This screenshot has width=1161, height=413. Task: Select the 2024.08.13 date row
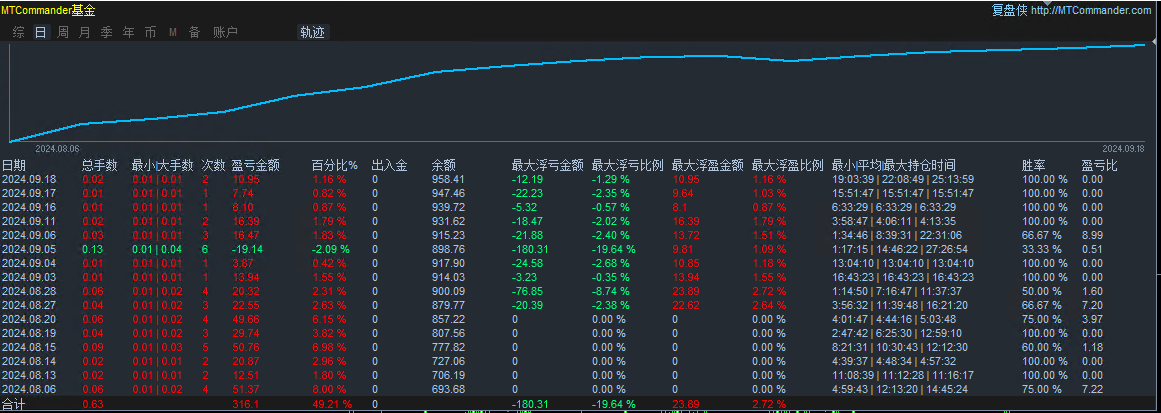[x=29, y=375]
